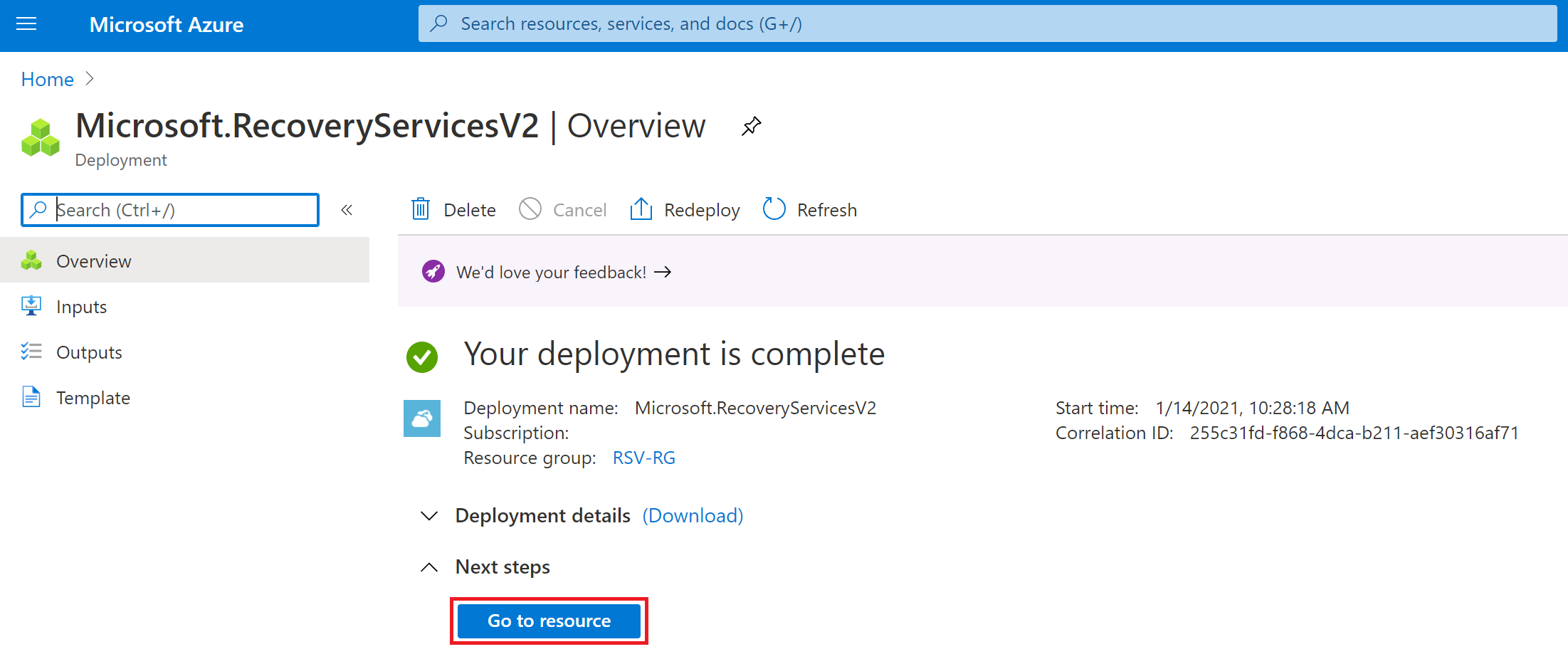
Task: Open the Azure portal hamburger menu
Action: [26, 23]
